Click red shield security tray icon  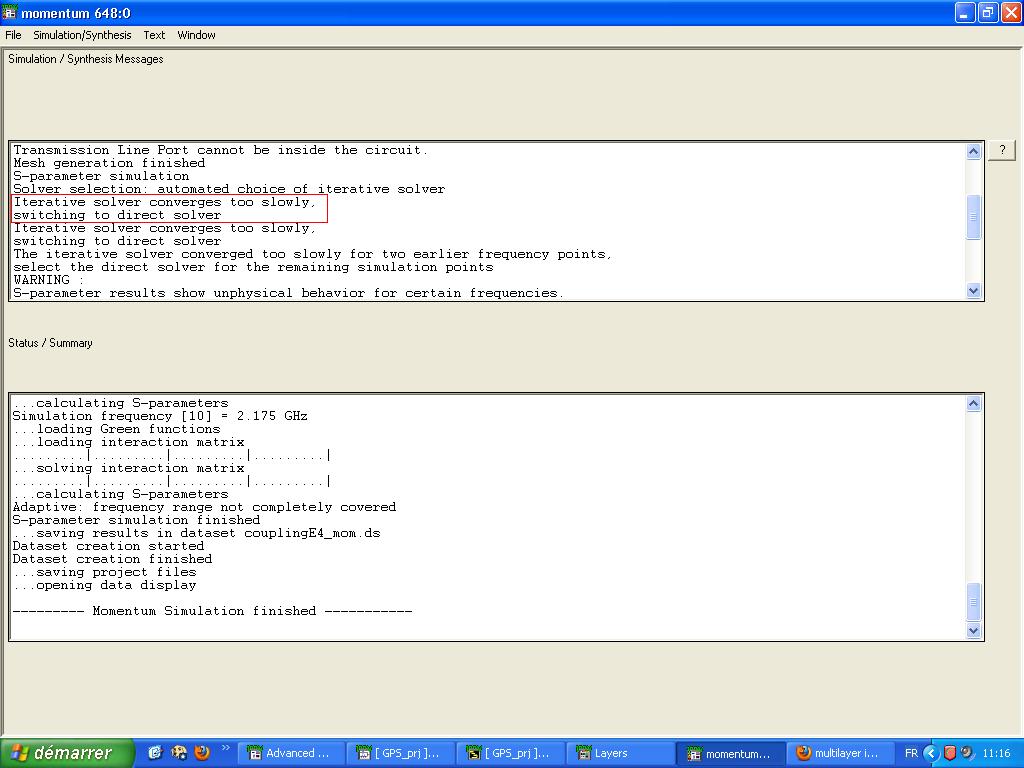click(x=950, y=753)
